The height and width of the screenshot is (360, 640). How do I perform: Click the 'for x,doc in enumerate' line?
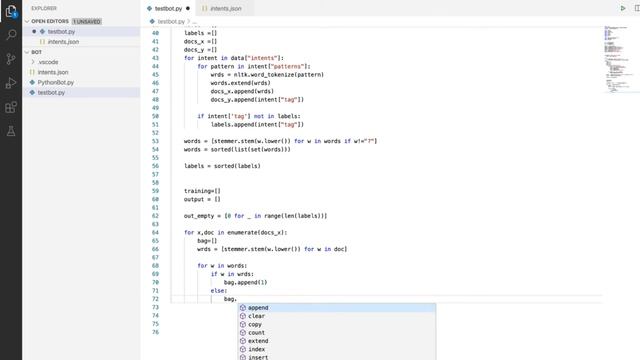pyautogui.click(x=236, y=232)
